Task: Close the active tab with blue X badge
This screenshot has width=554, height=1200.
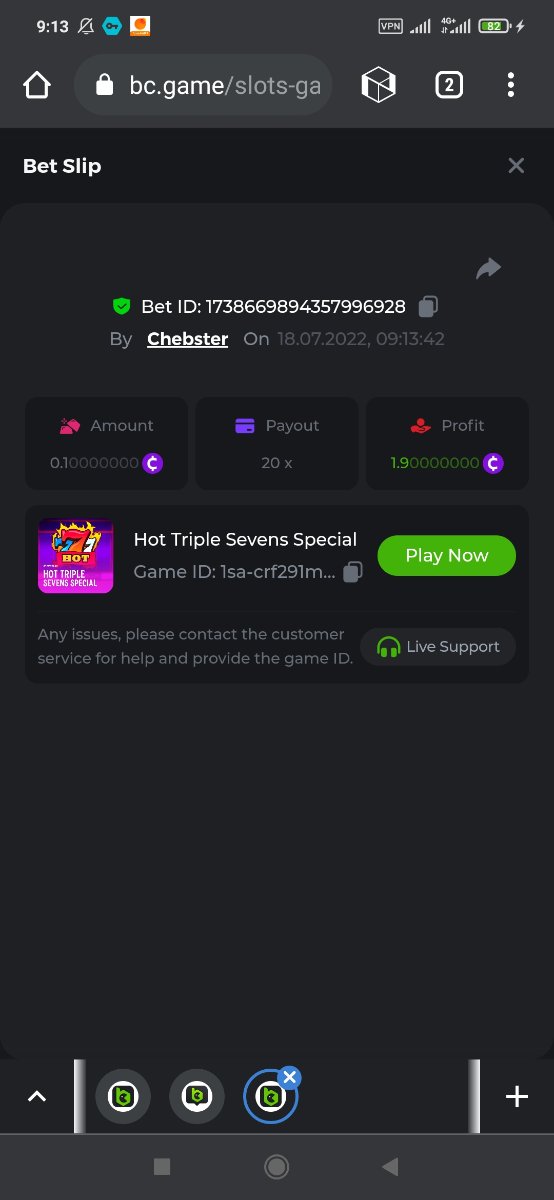Action: pos(290,1077)
